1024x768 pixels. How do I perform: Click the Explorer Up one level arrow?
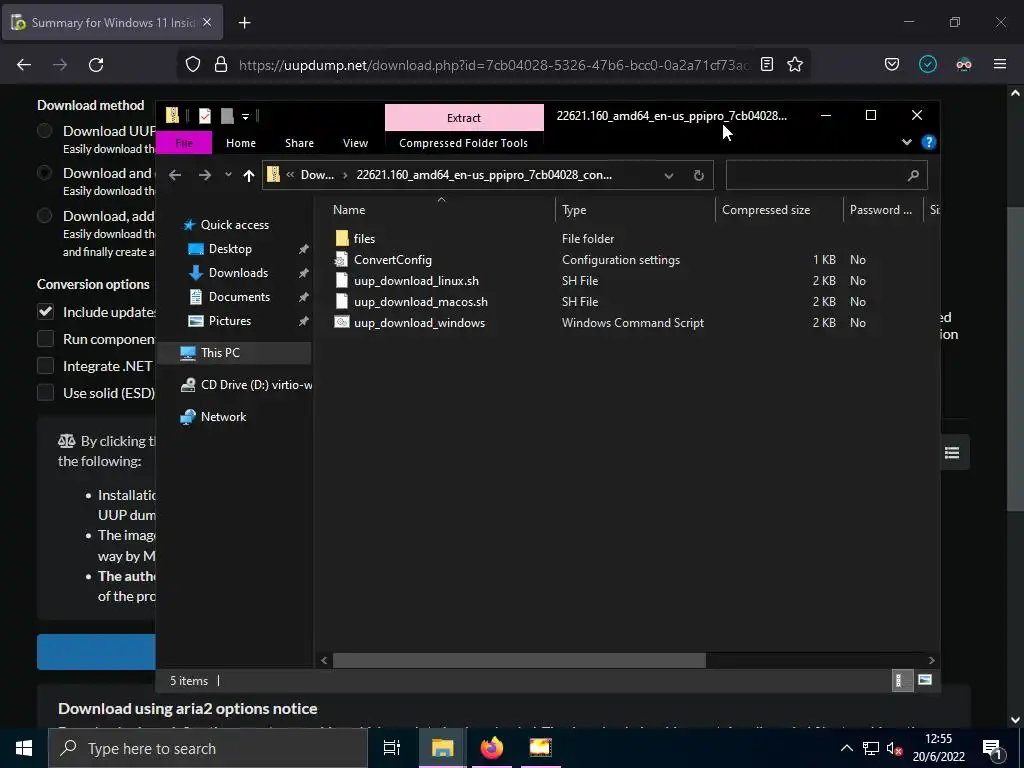pyautogui.click(x=248, y=175)
